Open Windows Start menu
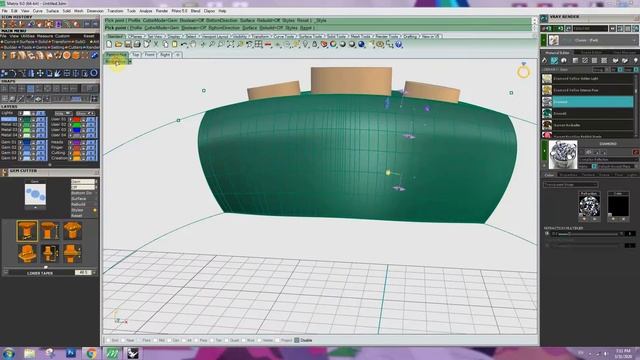This screenshot has height=360, width=640. [x=9, y=353]
